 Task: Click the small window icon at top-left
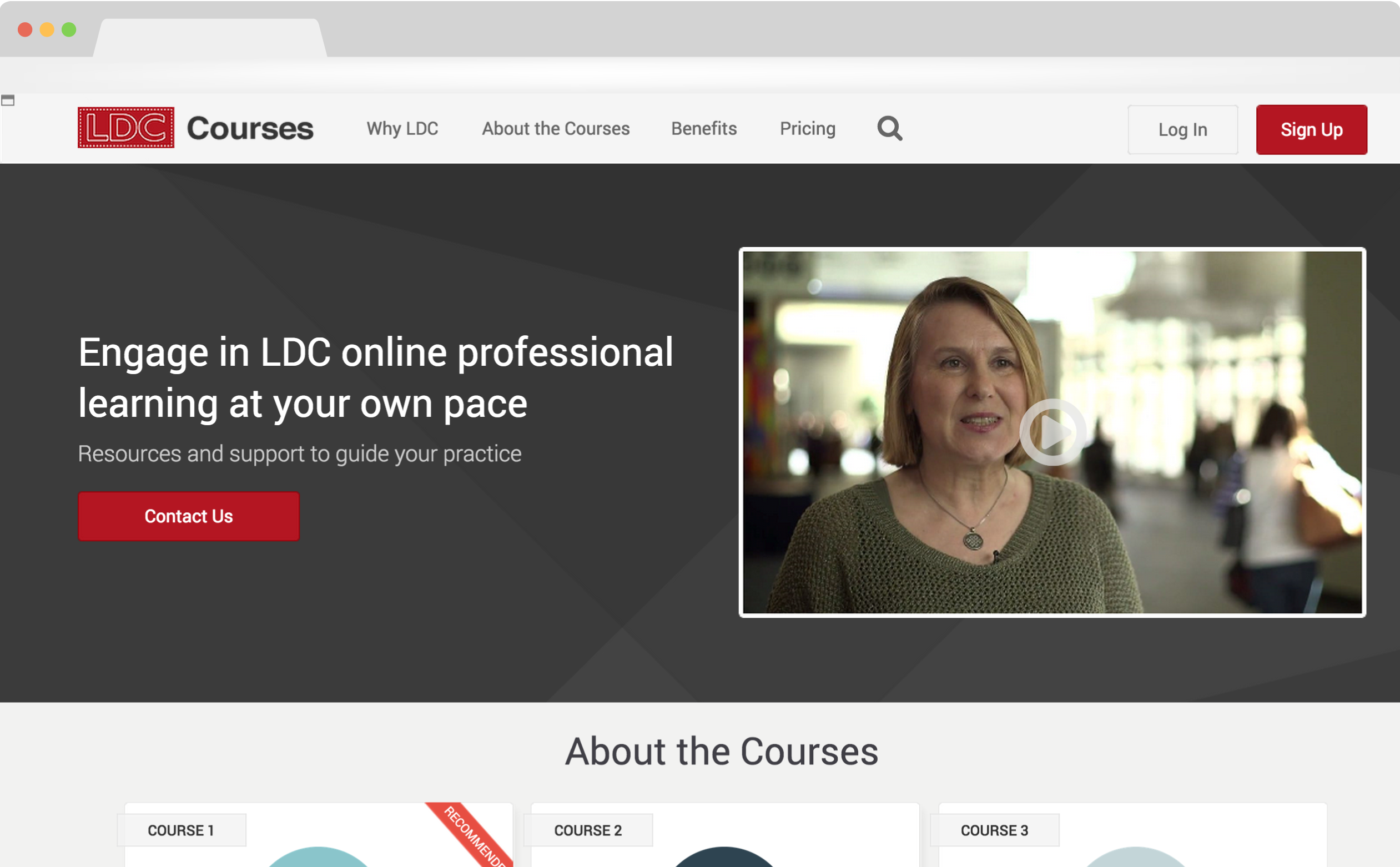(x=7, y=100)
